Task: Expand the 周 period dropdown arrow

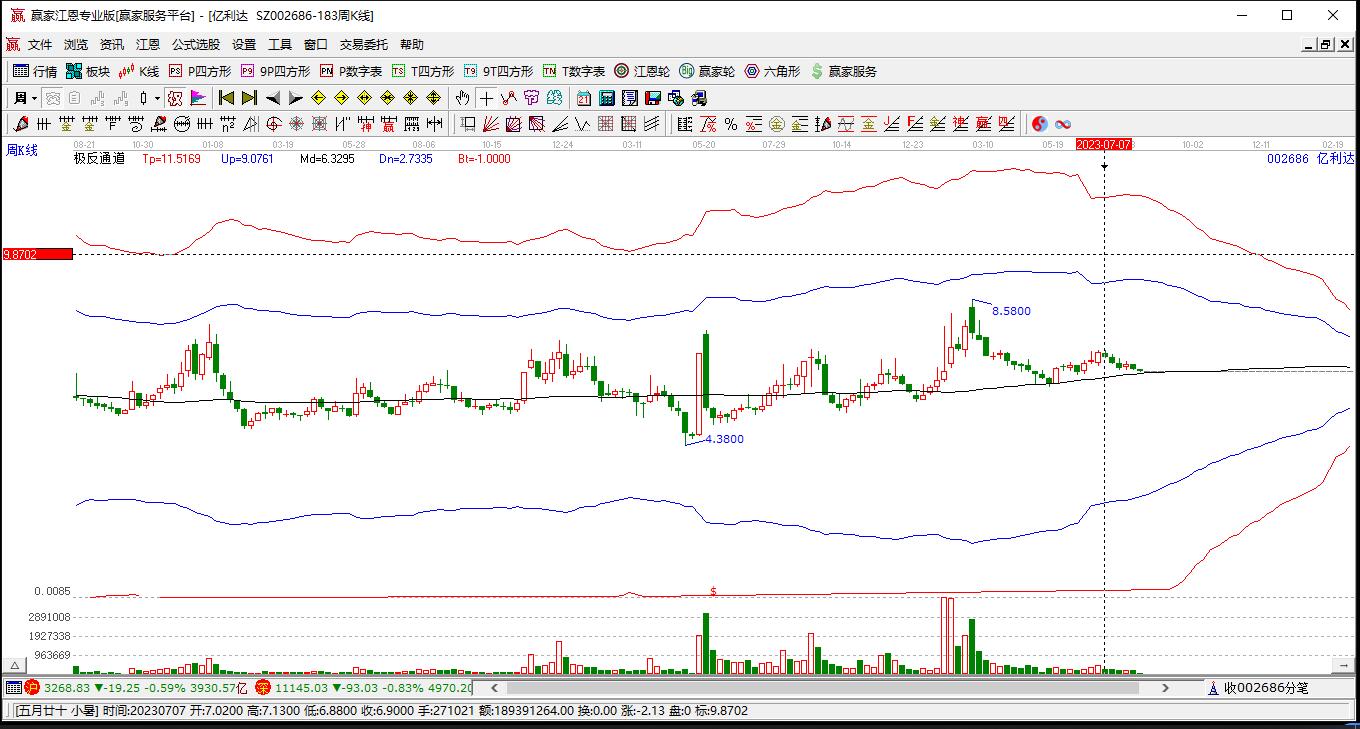Action: tap(34, 98)
